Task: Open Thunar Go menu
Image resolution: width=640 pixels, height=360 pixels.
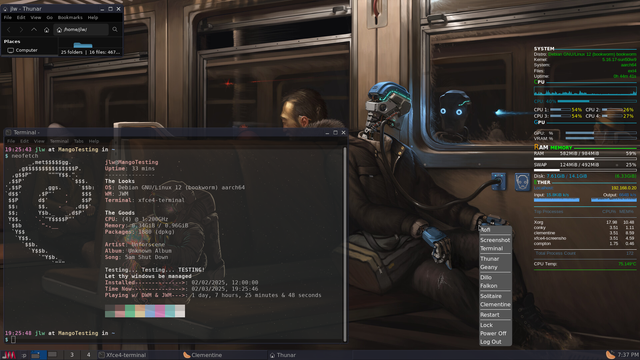Action: click(49, 18)
